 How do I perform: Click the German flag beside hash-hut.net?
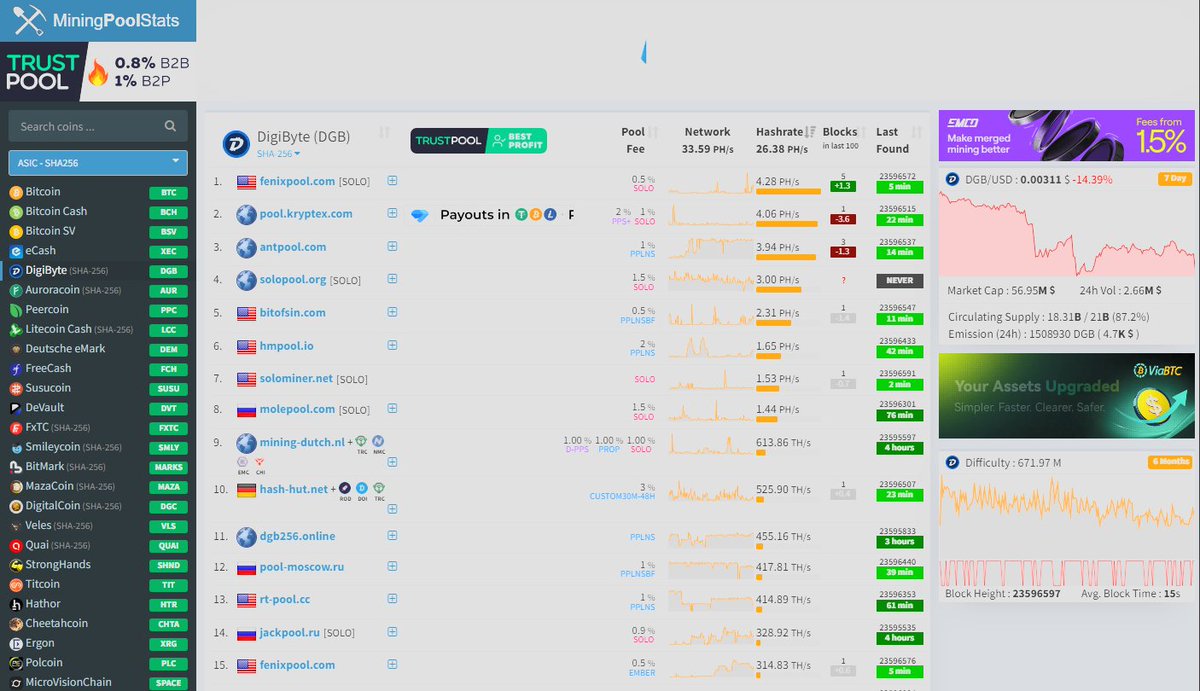point(246,490)
